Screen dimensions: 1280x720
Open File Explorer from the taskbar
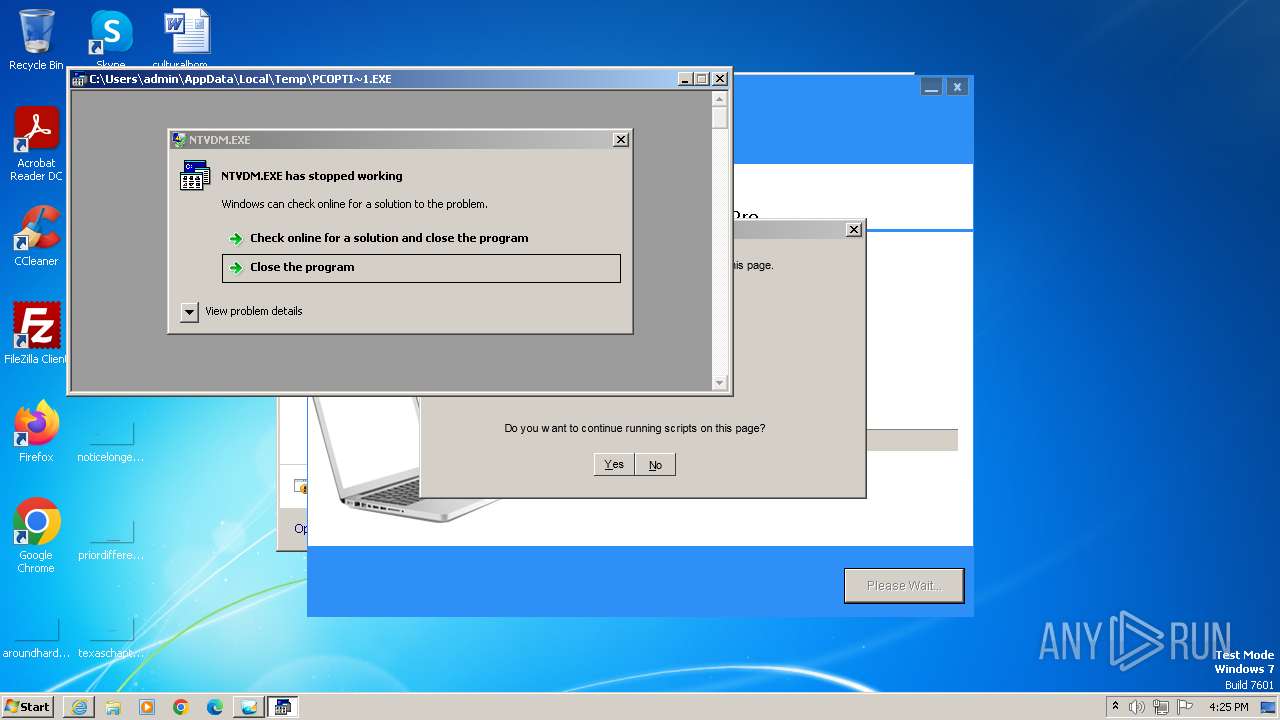(113, 707)
